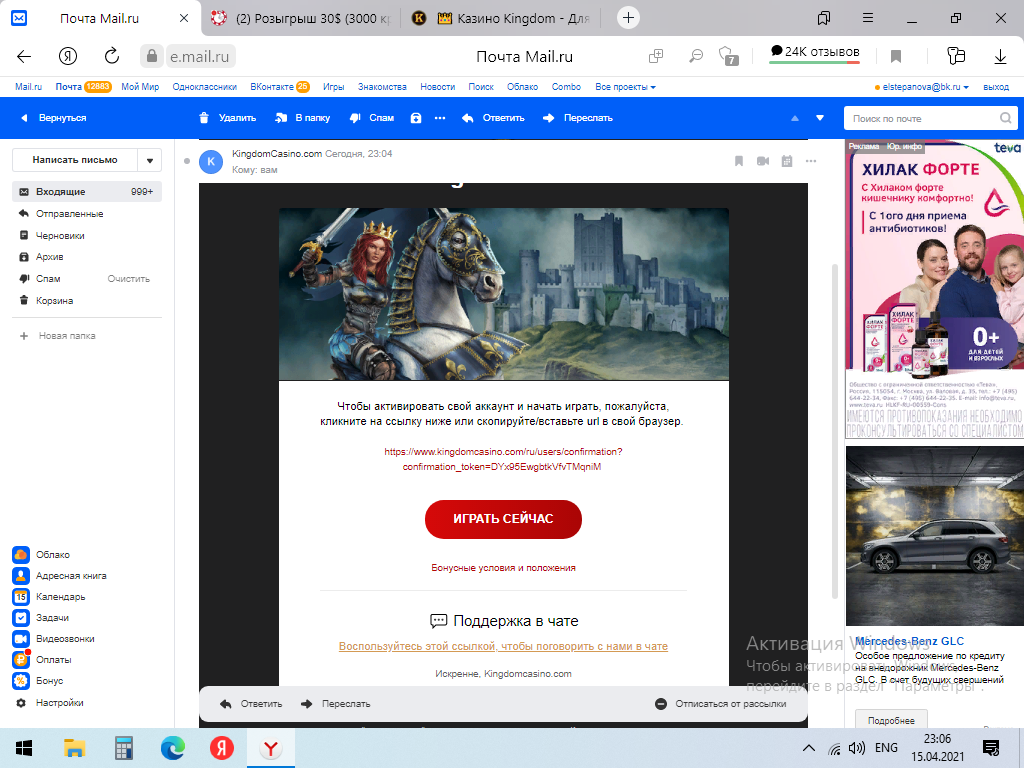
Task: Open Настройки gear in sidebar
Action: click(50, 703)
